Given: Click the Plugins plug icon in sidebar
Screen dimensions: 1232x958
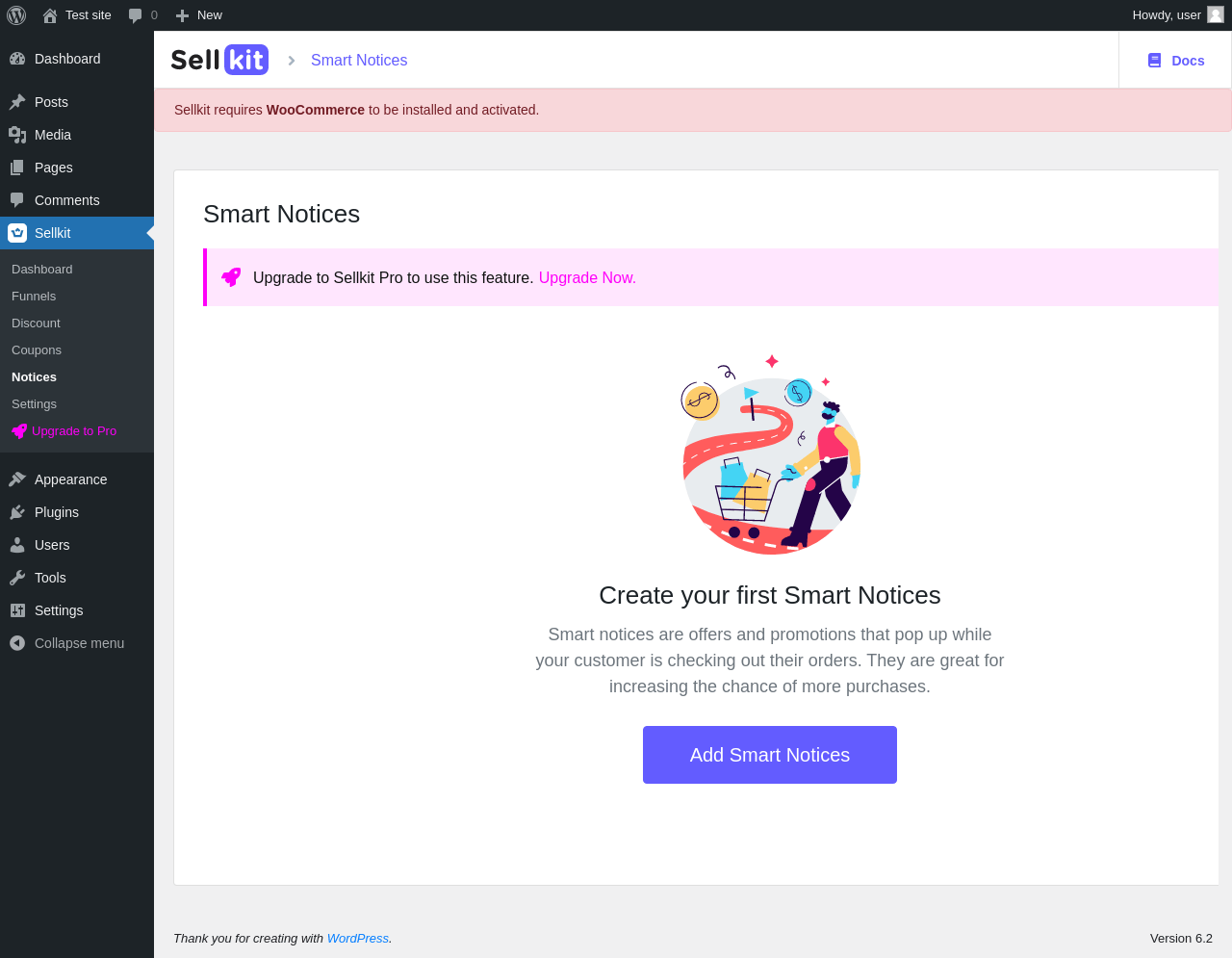Looking at the screenshot, I should (17, 512).
